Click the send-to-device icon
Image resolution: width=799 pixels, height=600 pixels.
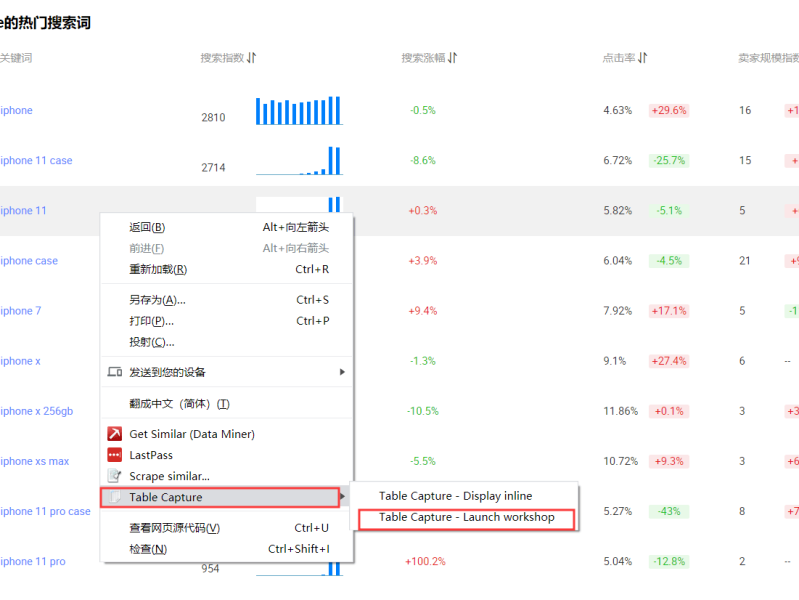(115, 372)
